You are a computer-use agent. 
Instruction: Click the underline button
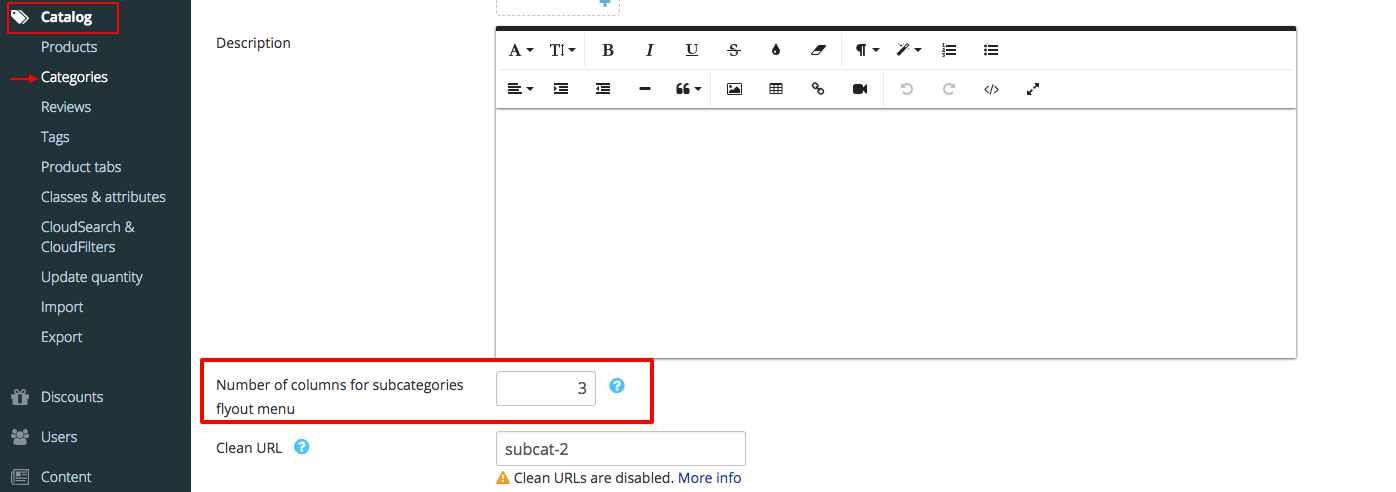click(x=691, y=50)
